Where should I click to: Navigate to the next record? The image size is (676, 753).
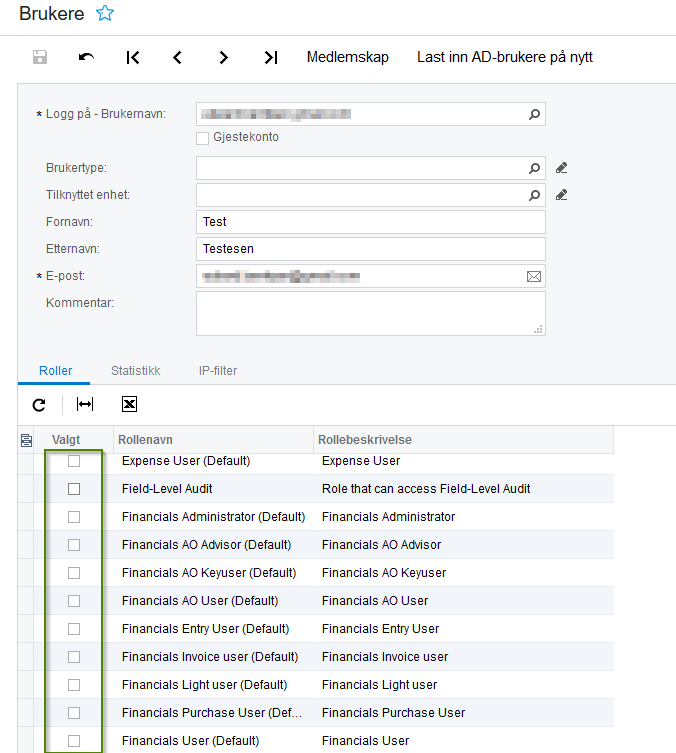pyautogui.click(x=224, y=57)
